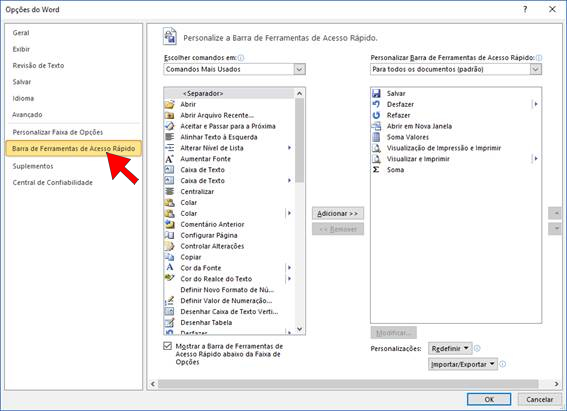The width and height of the screenshot is (567, 411).
Task: Click the Abrir em Nova Janela icon
Action: point(376,126)
